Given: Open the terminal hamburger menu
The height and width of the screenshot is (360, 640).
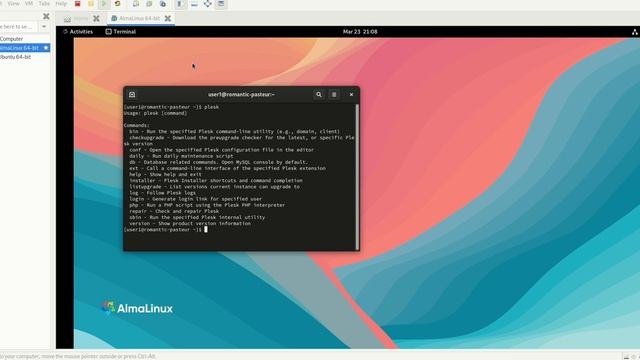Looking at the screenshot, I should (333, 94).
